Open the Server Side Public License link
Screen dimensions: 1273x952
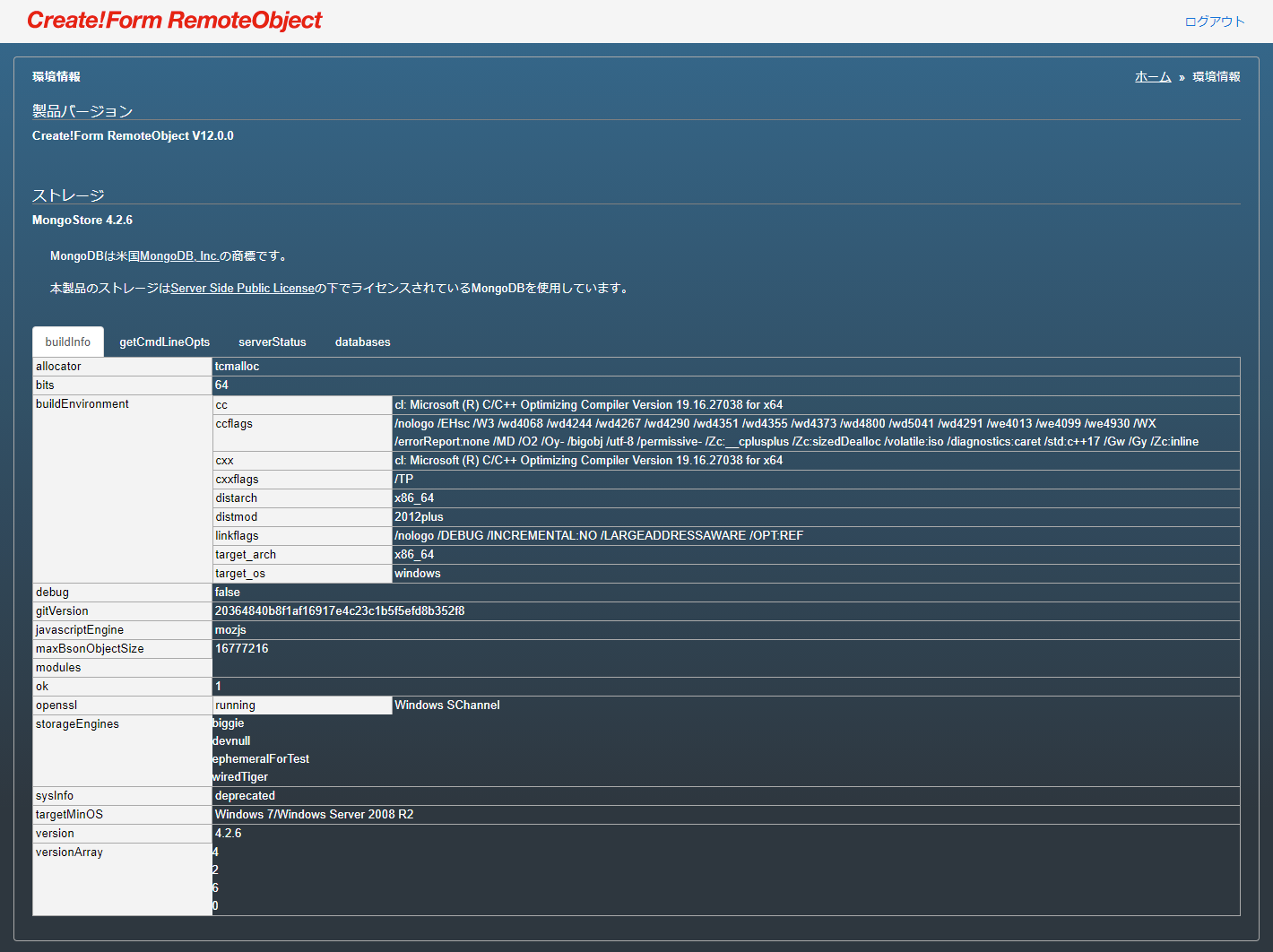point(243,289)
